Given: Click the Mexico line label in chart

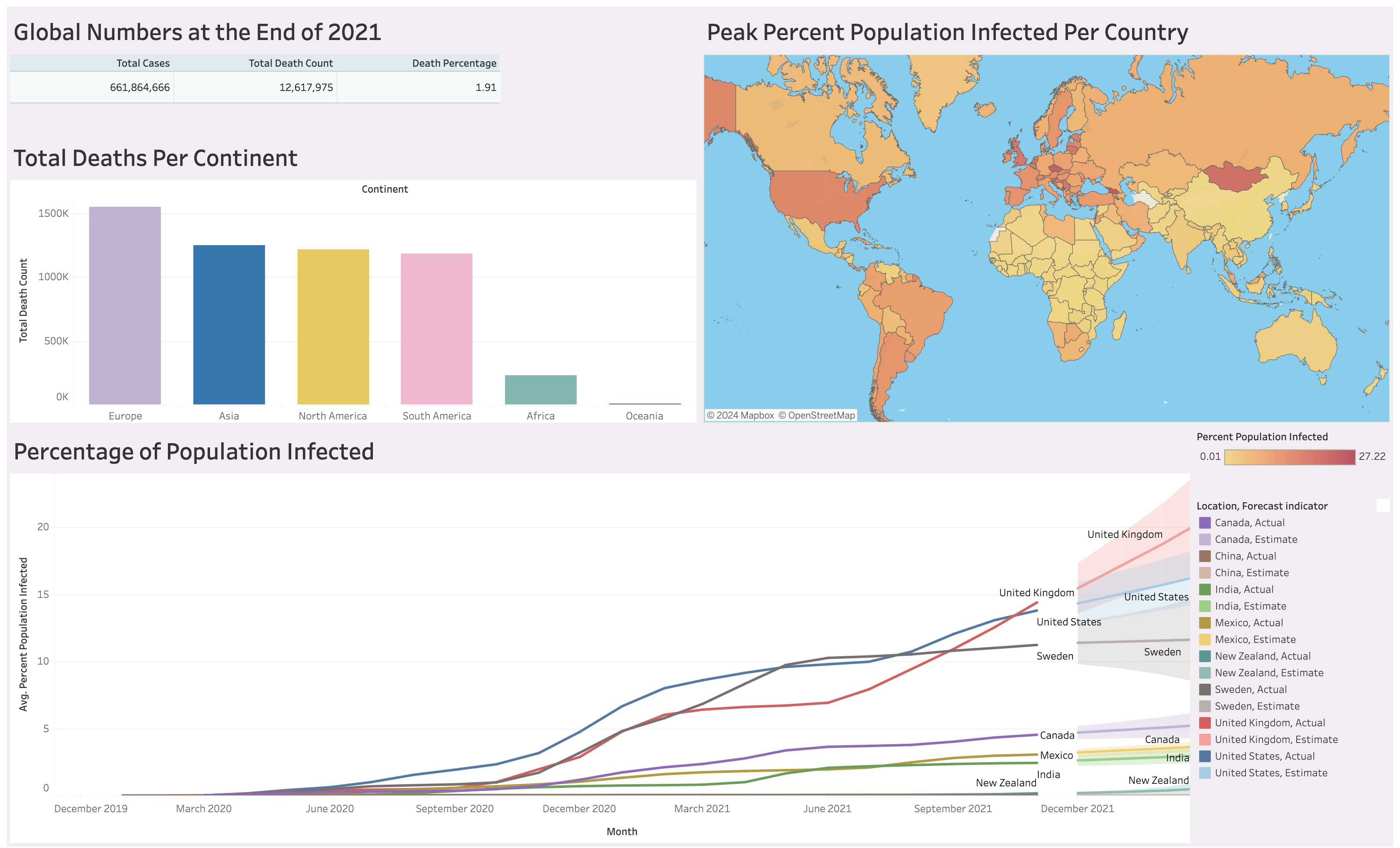Looking at the screenshot, I should click(x=1056, y=755).
